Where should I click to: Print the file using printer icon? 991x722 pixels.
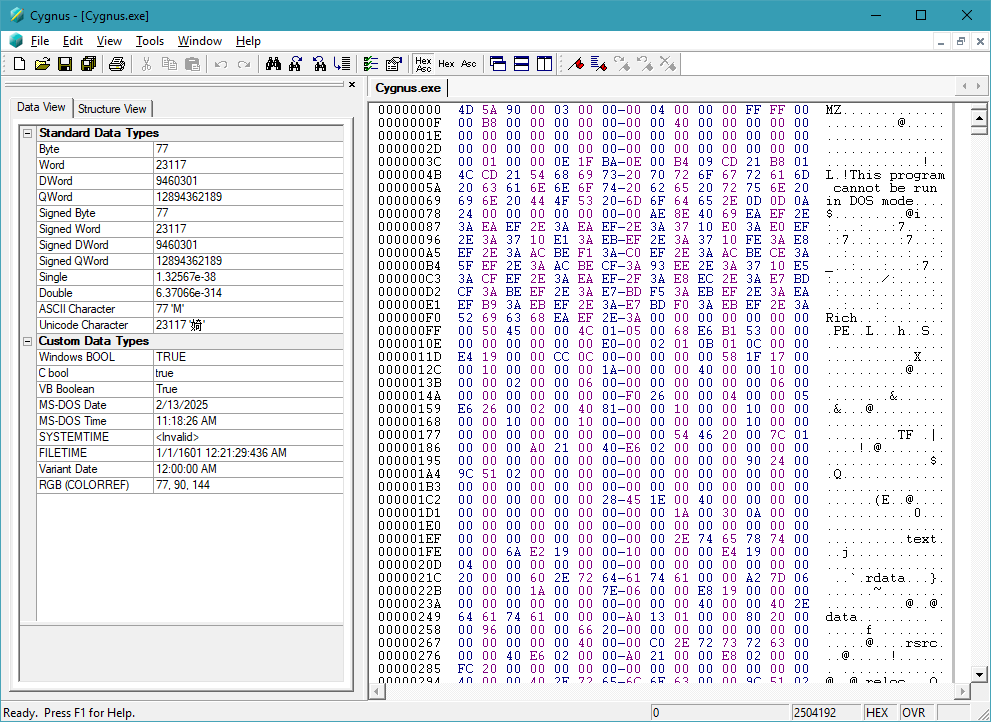pyautogui.click(x=117, y=64)
